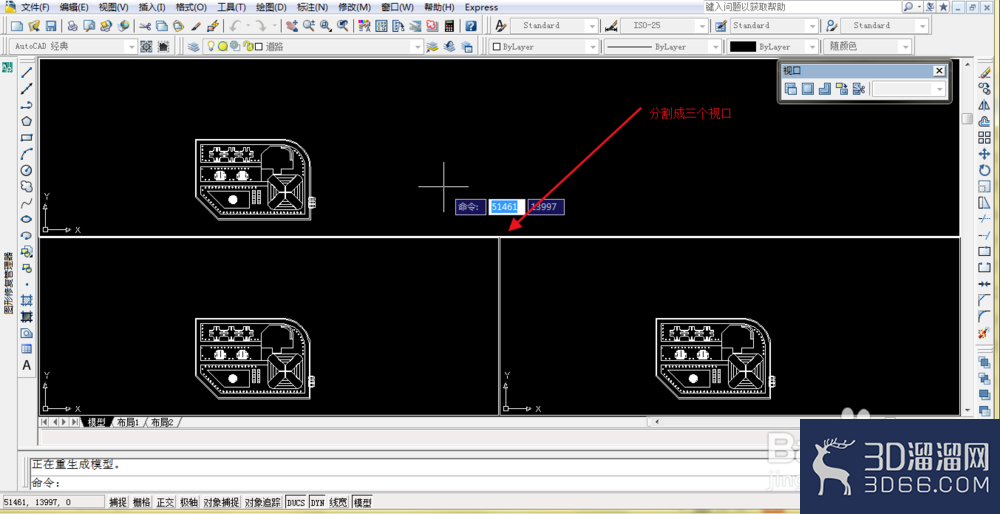Open the ByLayer lineweight dropdown
The height and width of the screenshot is (514, 1000).
coord(812,47)
